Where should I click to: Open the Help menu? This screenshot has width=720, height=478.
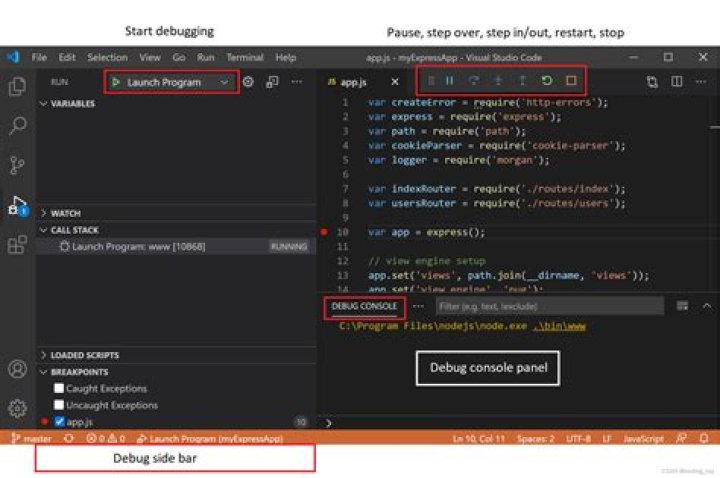point(286,57)
